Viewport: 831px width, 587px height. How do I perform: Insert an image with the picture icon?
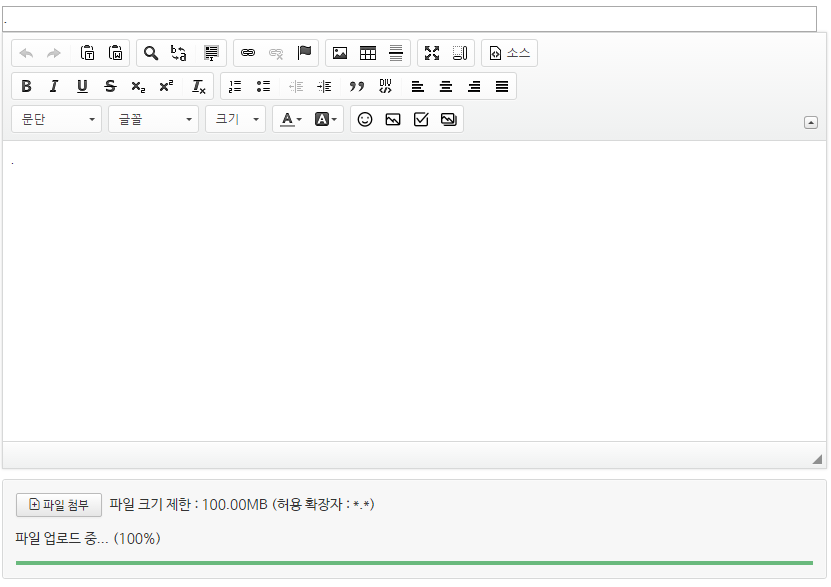340,53
